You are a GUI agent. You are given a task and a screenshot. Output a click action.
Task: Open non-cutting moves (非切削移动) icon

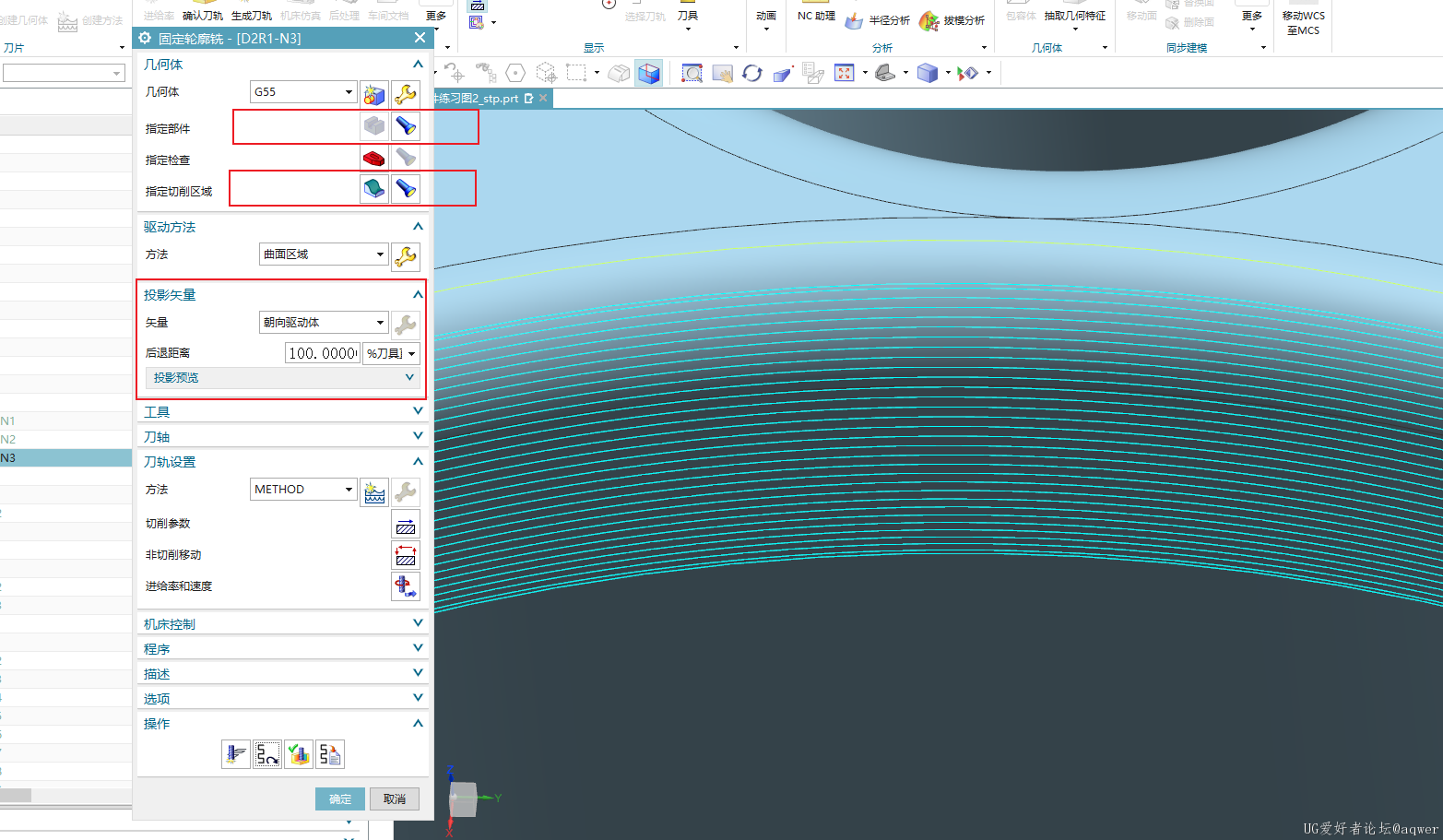(406, 555)
